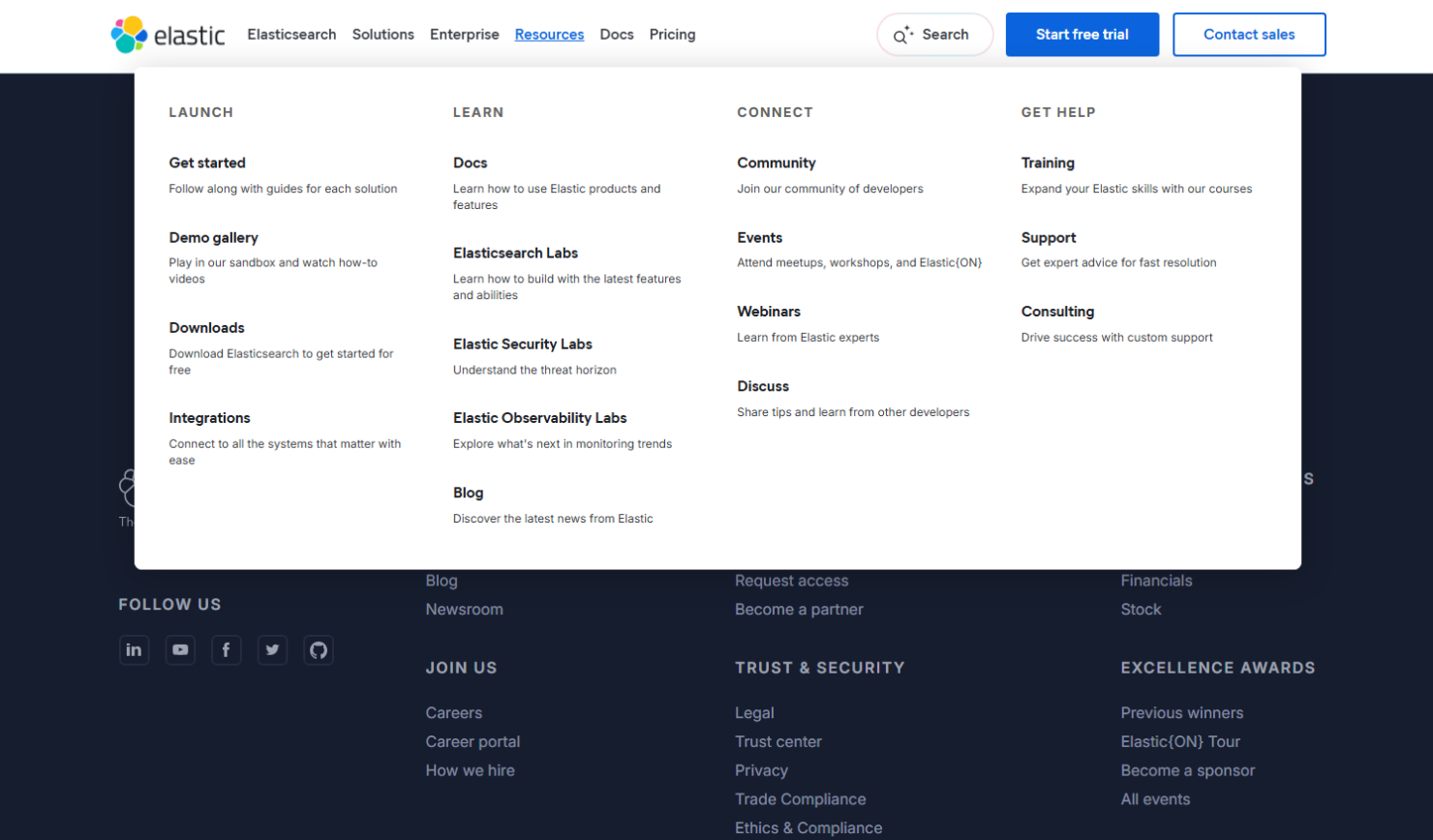Click Financials in the footer

coord(1156,581)
